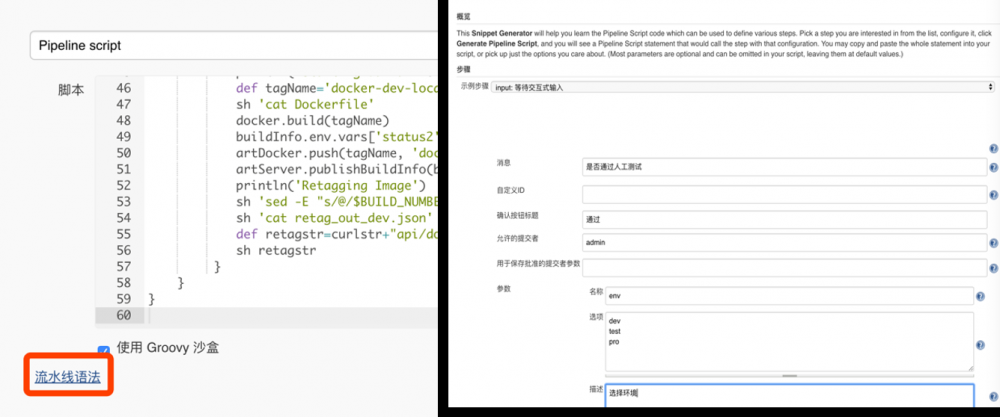Click the empty editor line 60

coord(292,315)
